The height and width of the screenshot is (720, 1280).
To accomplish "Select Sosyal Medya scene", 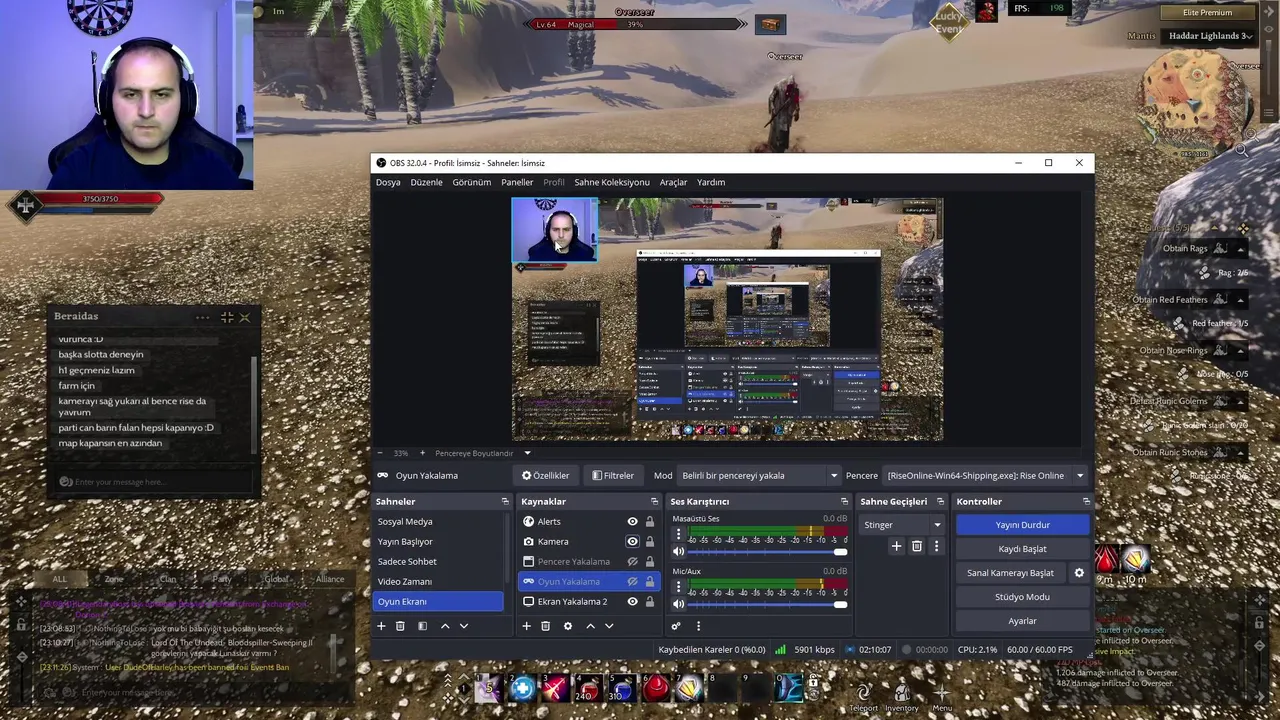I will pos(438,521).
